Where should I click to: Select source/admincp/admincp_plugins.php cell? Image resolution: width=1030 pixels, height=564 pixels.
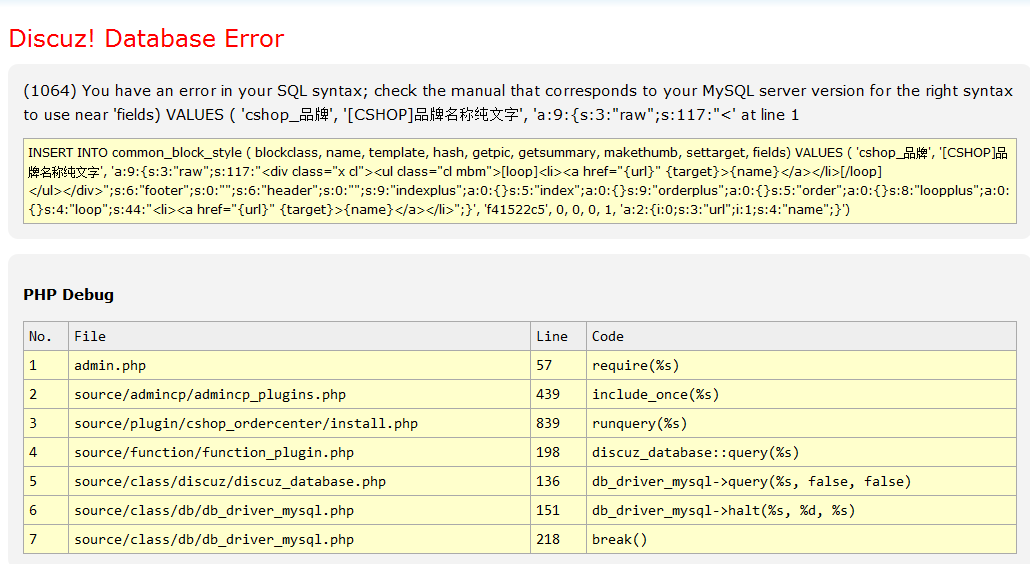300,394
